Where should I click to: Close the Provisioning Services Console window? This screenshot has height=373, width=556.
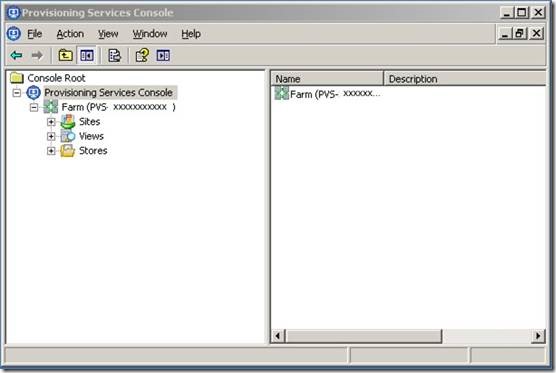coord(538,13)
